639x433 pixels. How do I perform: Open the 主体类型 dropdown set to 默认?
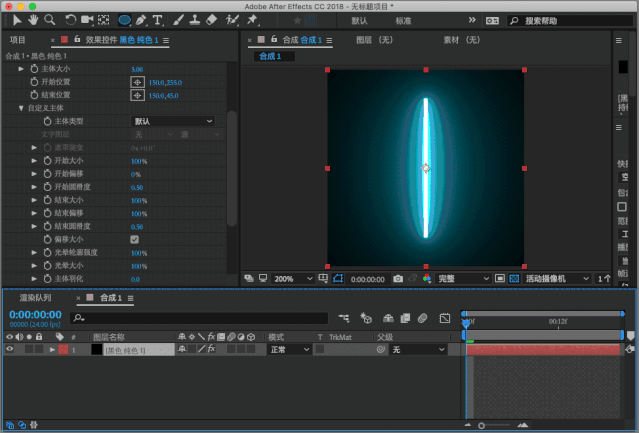[x=173, y=121]
